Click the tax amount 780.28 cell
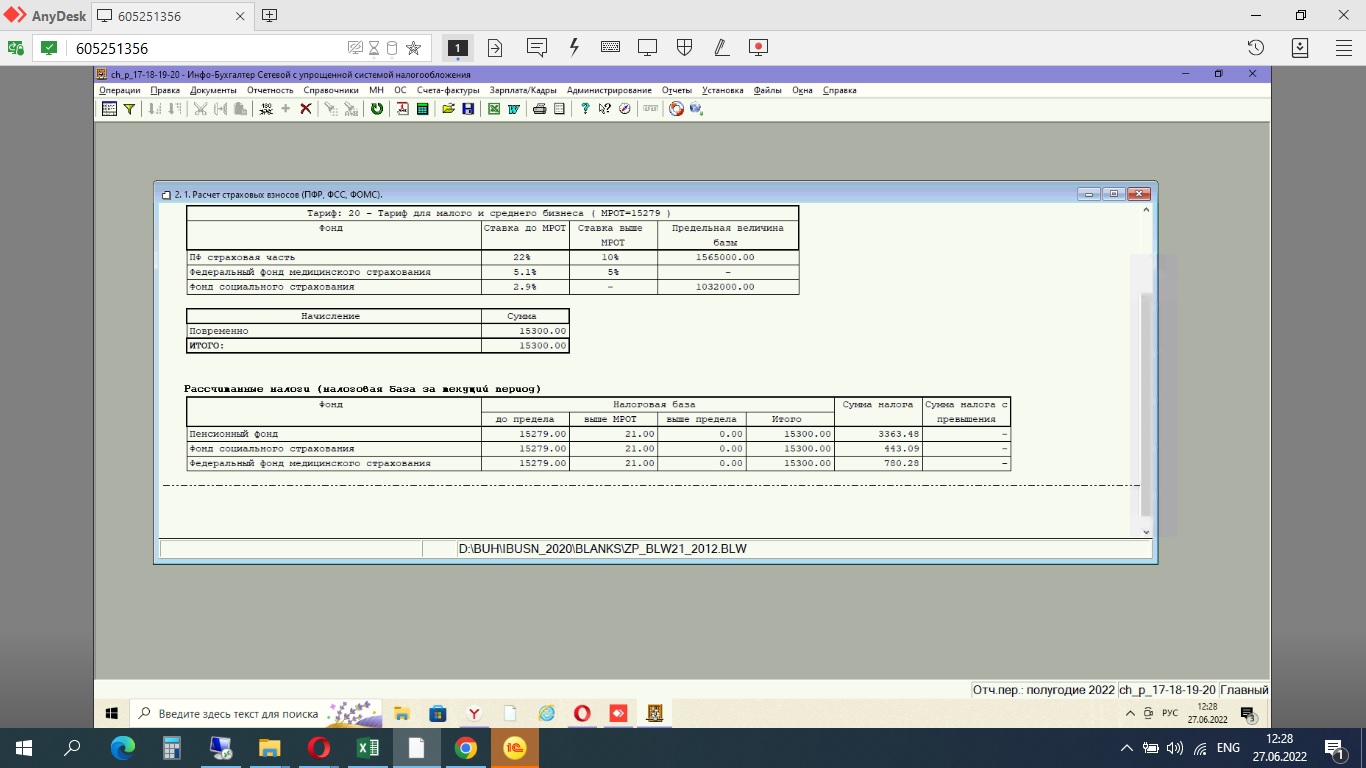The height and width of the screenshot is (768, 1366). [x=878, y=464]
